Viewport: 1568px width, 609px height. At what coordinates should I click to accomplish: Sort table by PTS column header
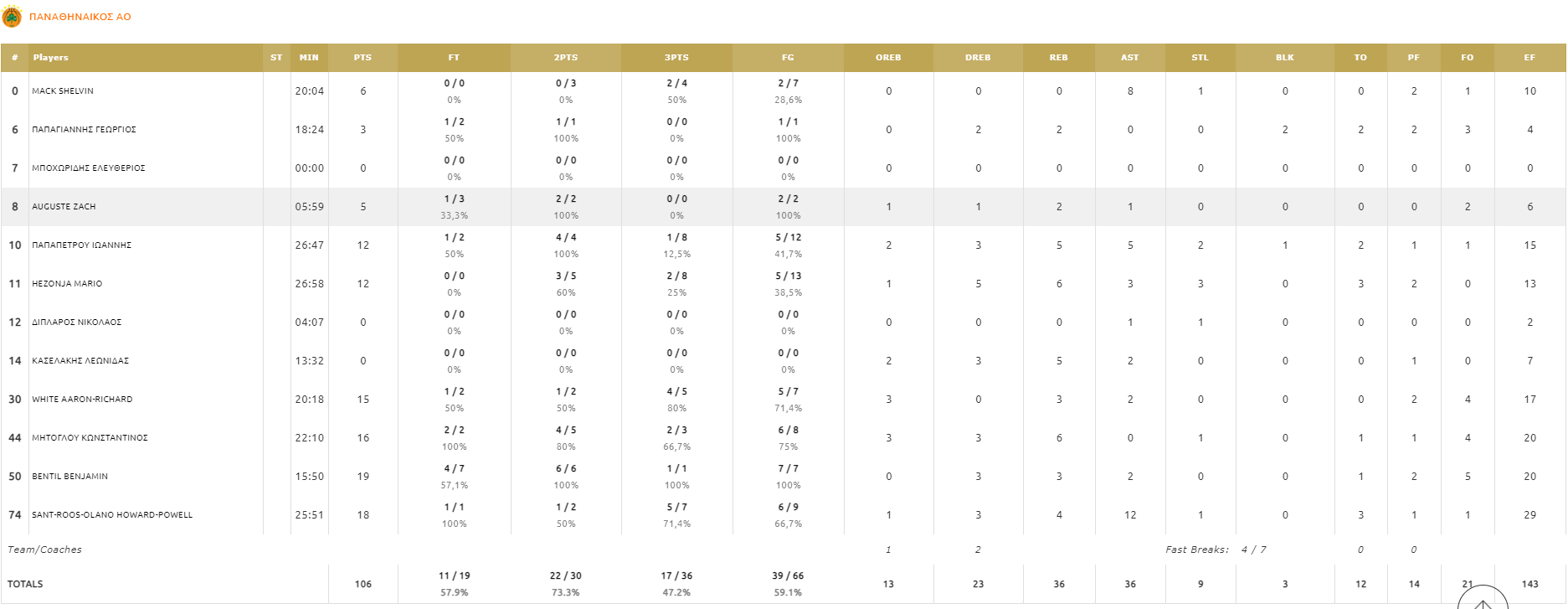pos(362,58)
